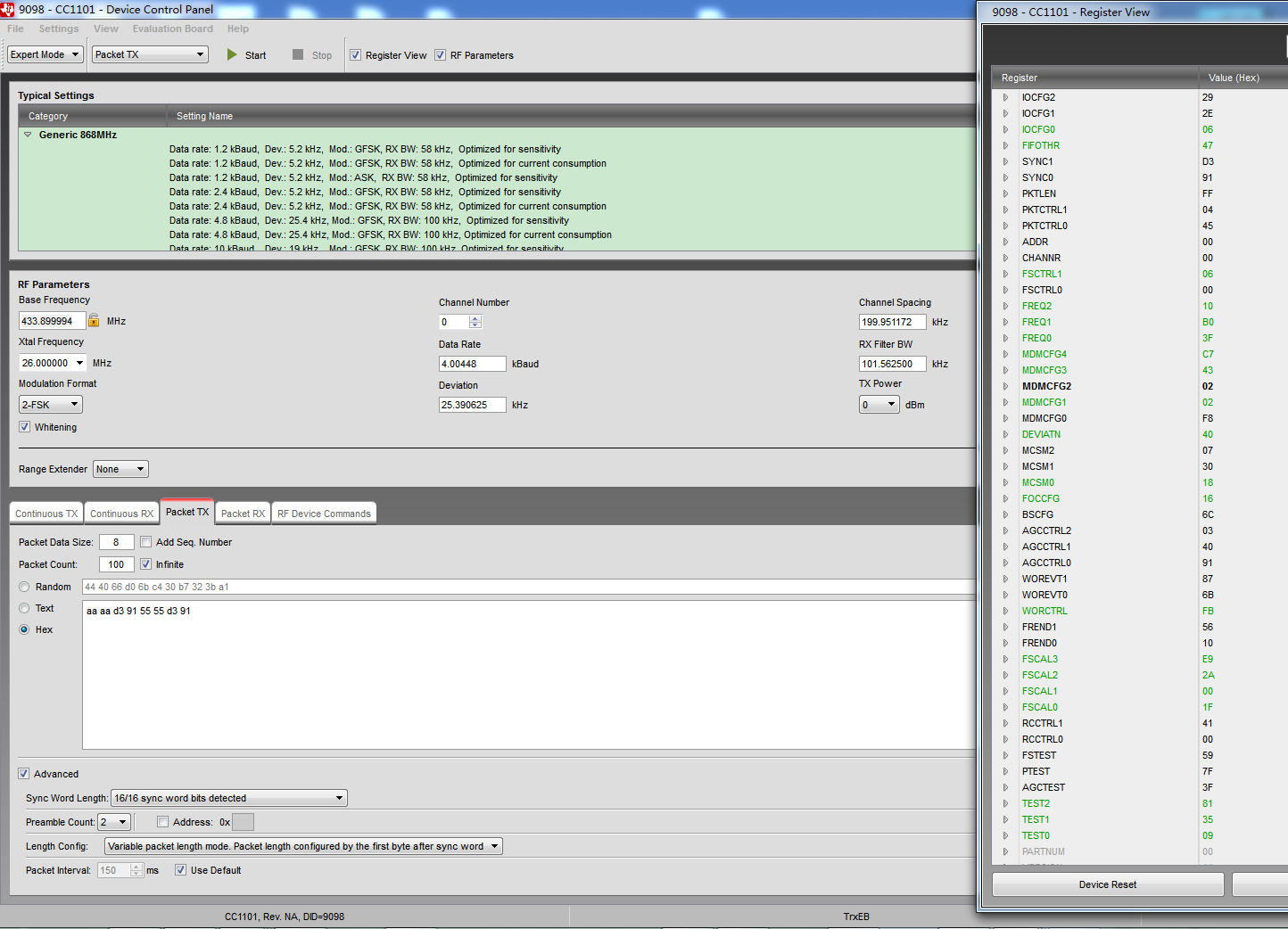Enable the Address checkbox

click(x=162, y=822)
